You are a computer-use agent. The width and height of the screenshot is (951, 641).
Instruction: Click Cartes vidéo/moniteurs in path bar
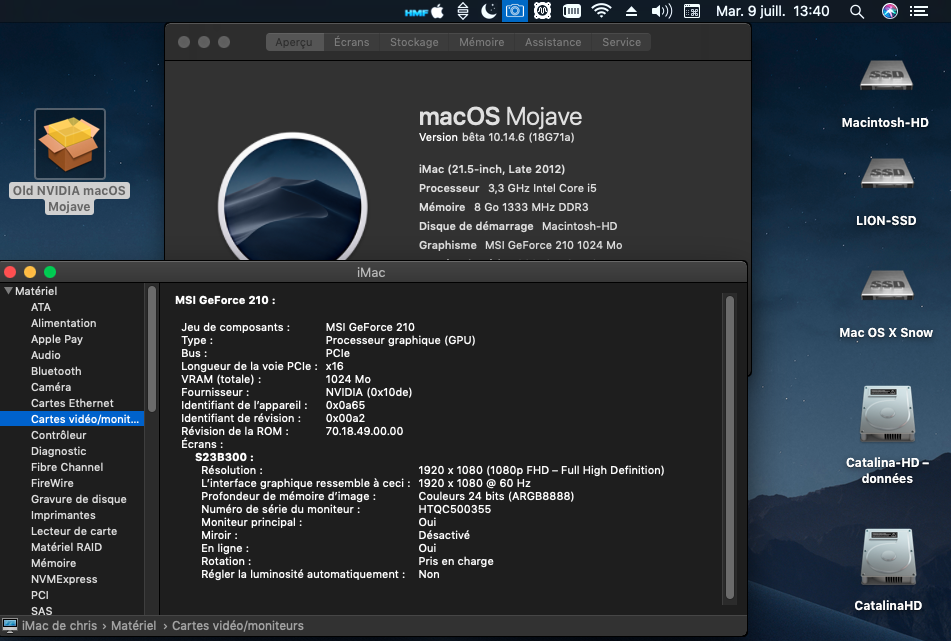(x=238, y=625)
